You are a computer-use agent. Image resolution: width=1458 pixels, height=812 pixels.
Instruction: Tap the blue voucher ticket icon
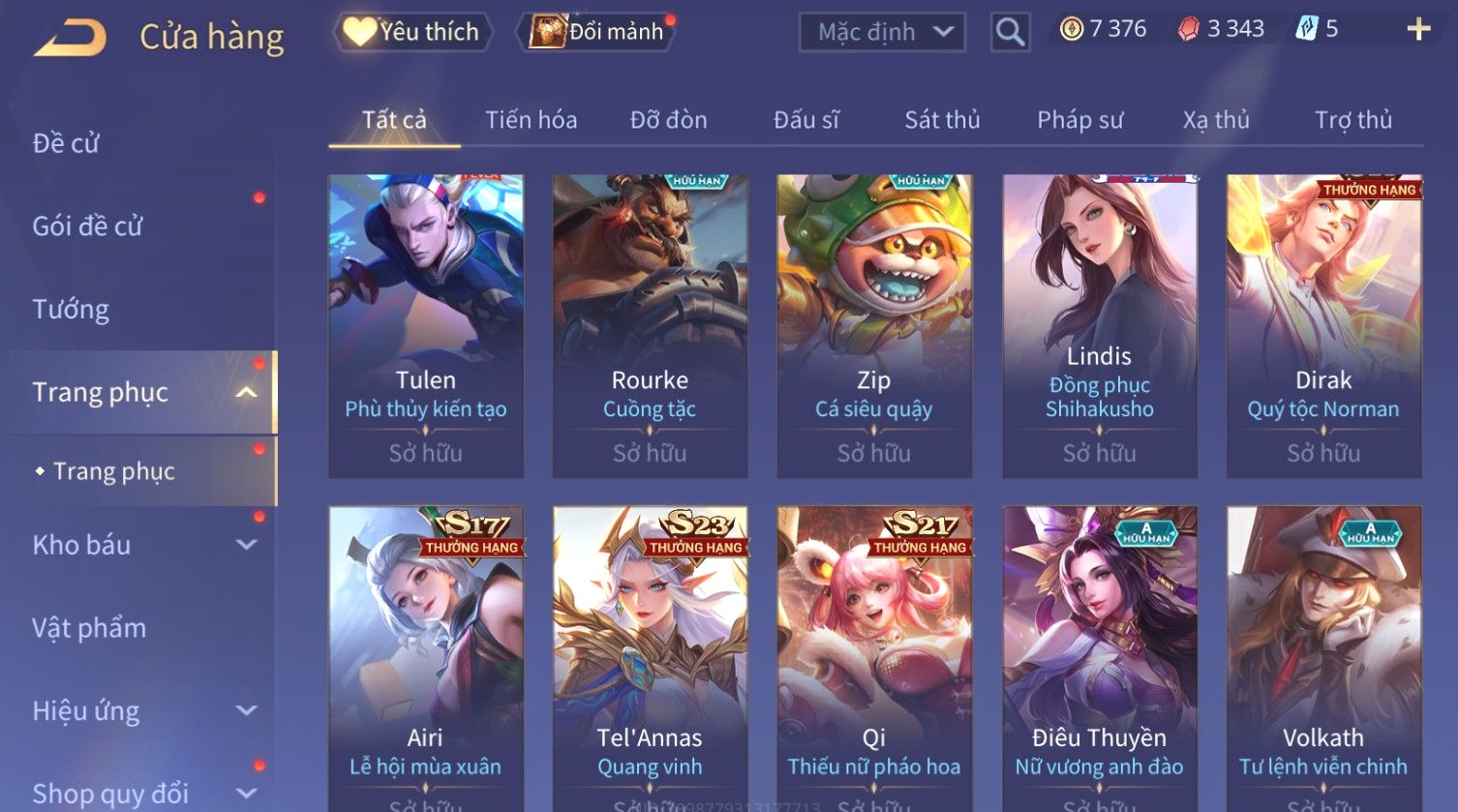1306,29
